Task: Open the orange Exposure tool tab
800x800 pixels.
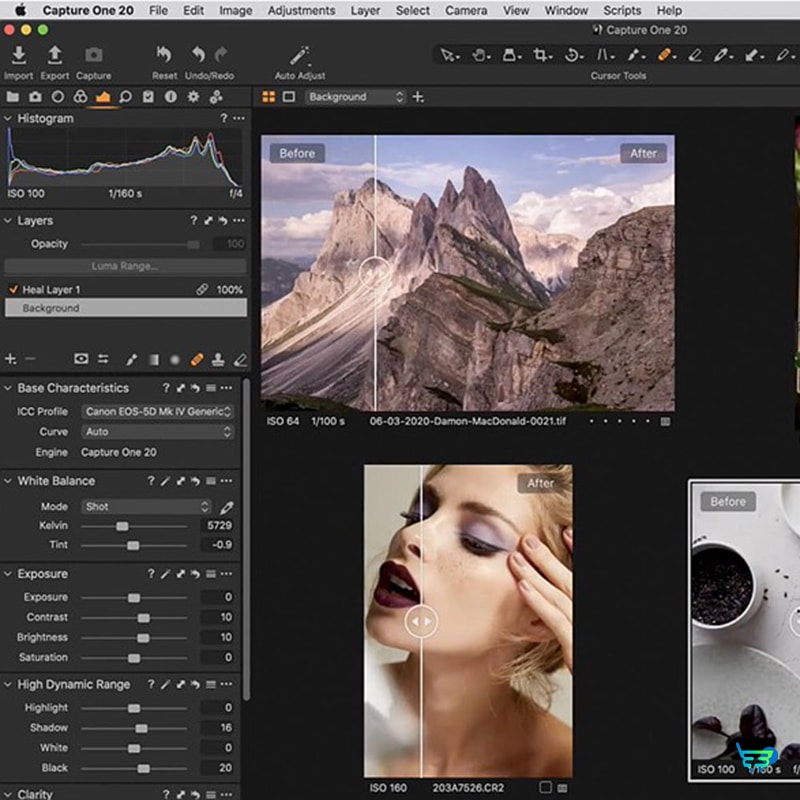Action: pos(103,97)
